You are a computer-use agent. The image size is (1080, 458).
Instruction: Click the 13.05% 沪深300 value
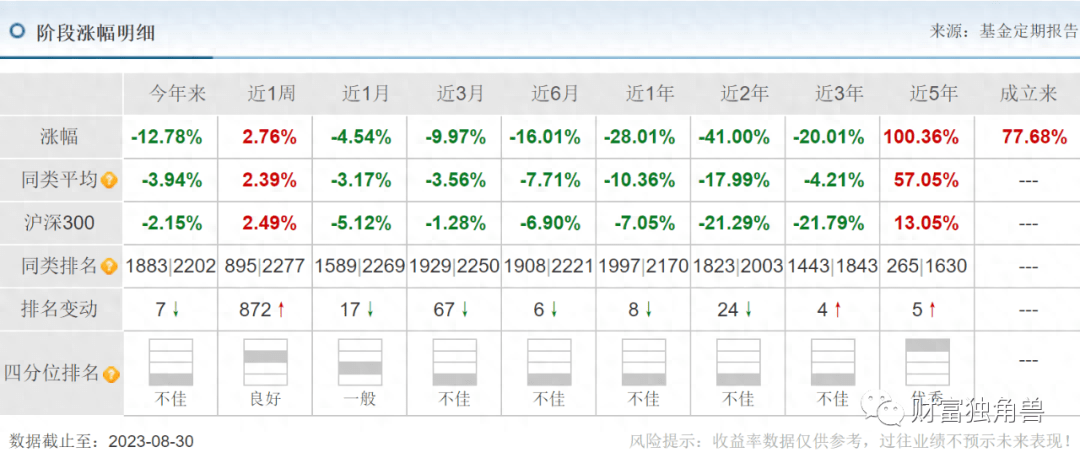point(926,224)
